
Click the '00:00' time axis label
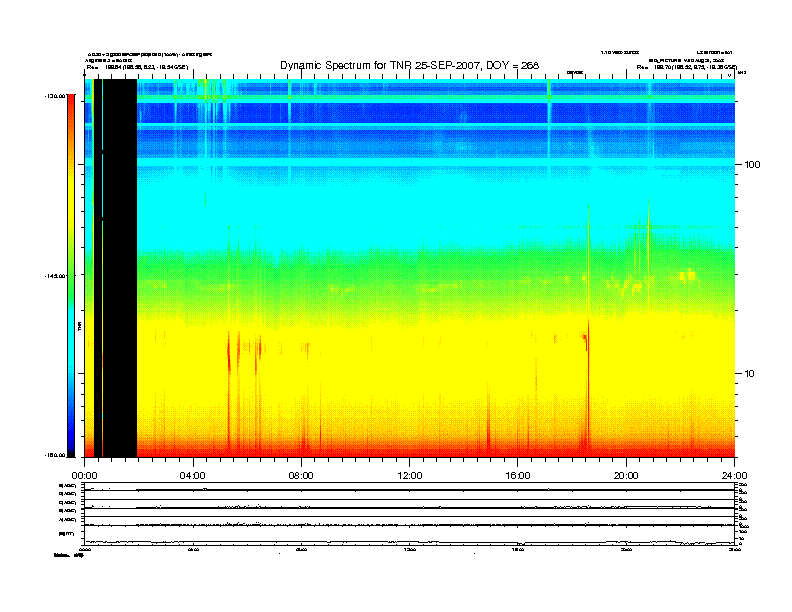click(x=84, y=476)
